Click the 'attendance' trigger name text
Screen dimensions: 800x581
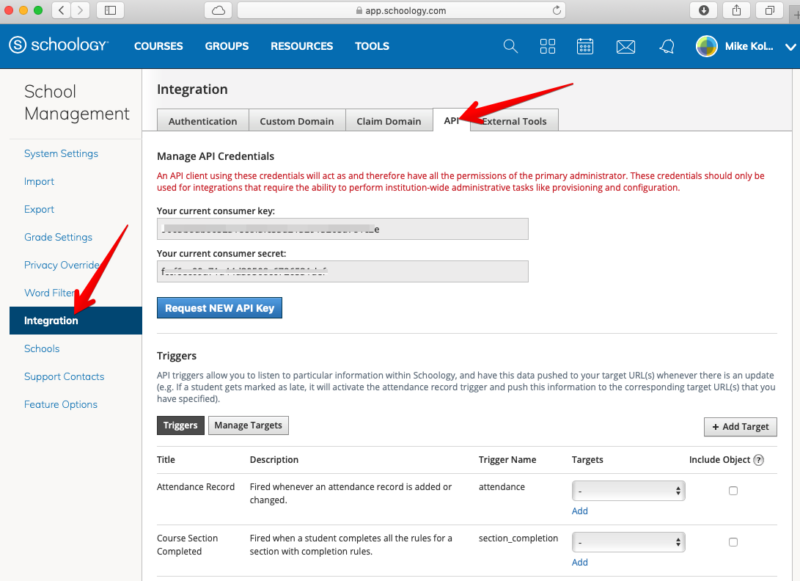pyautogui.click(x=502, y=487)
